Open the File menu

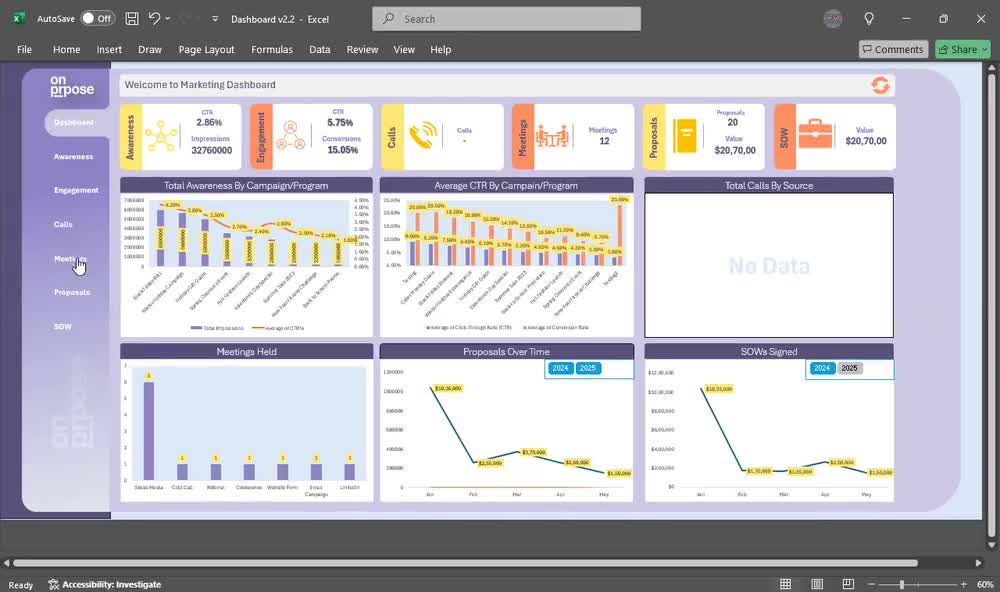[24, 49]
